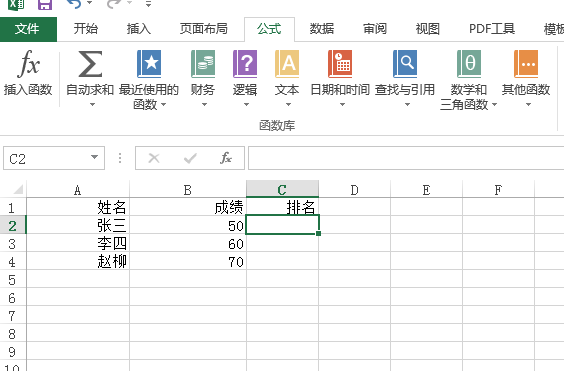Switch to the Home (开始) tab
The width and height of the screenshot is (564, 371).
(86, 29)
